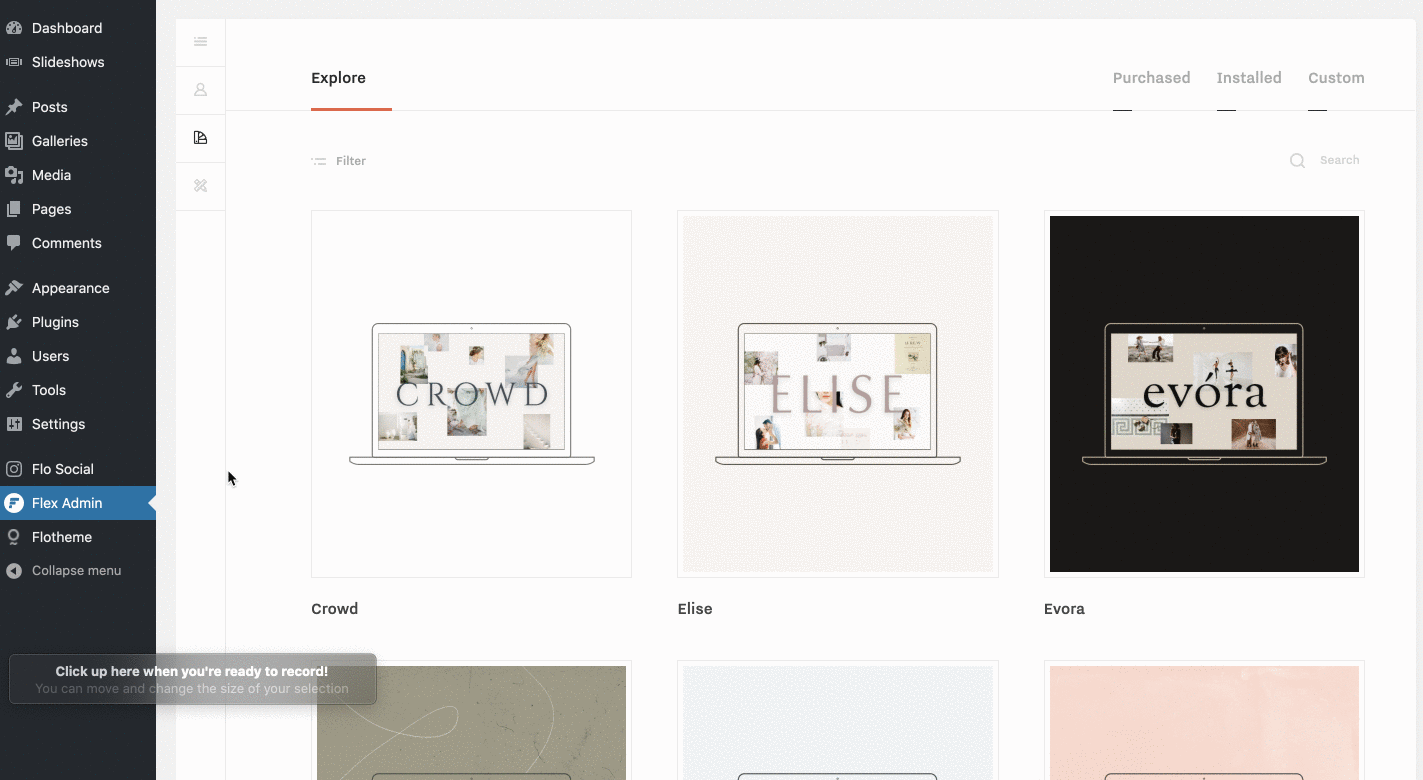Click the Filter lines icon
This screenshot has height=780, width=1423.
point(319,161)
